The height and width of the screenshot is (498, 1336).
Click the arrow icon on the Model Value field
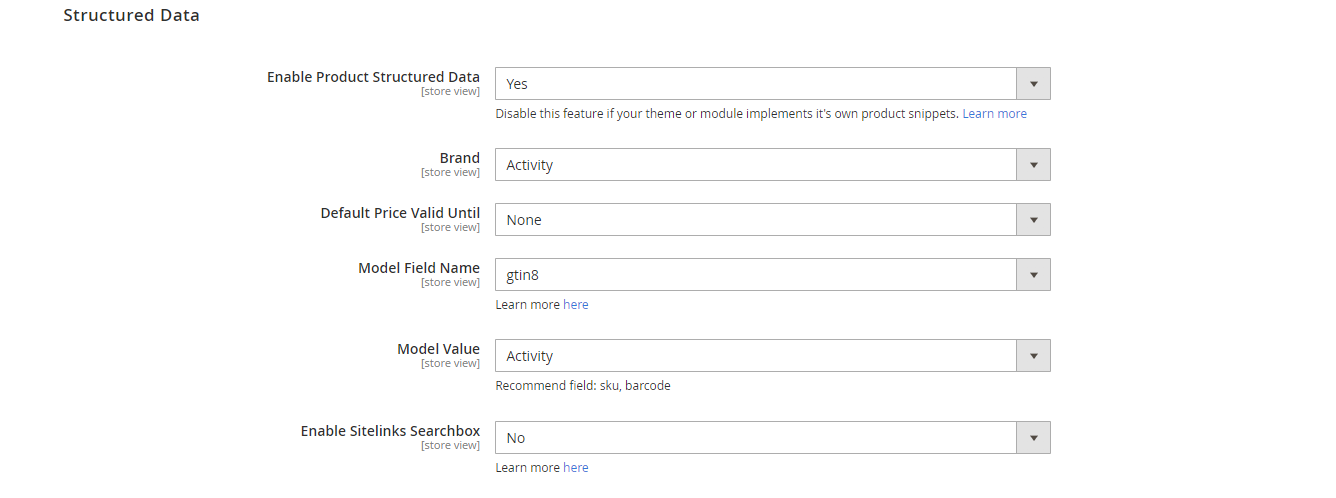1033,356
